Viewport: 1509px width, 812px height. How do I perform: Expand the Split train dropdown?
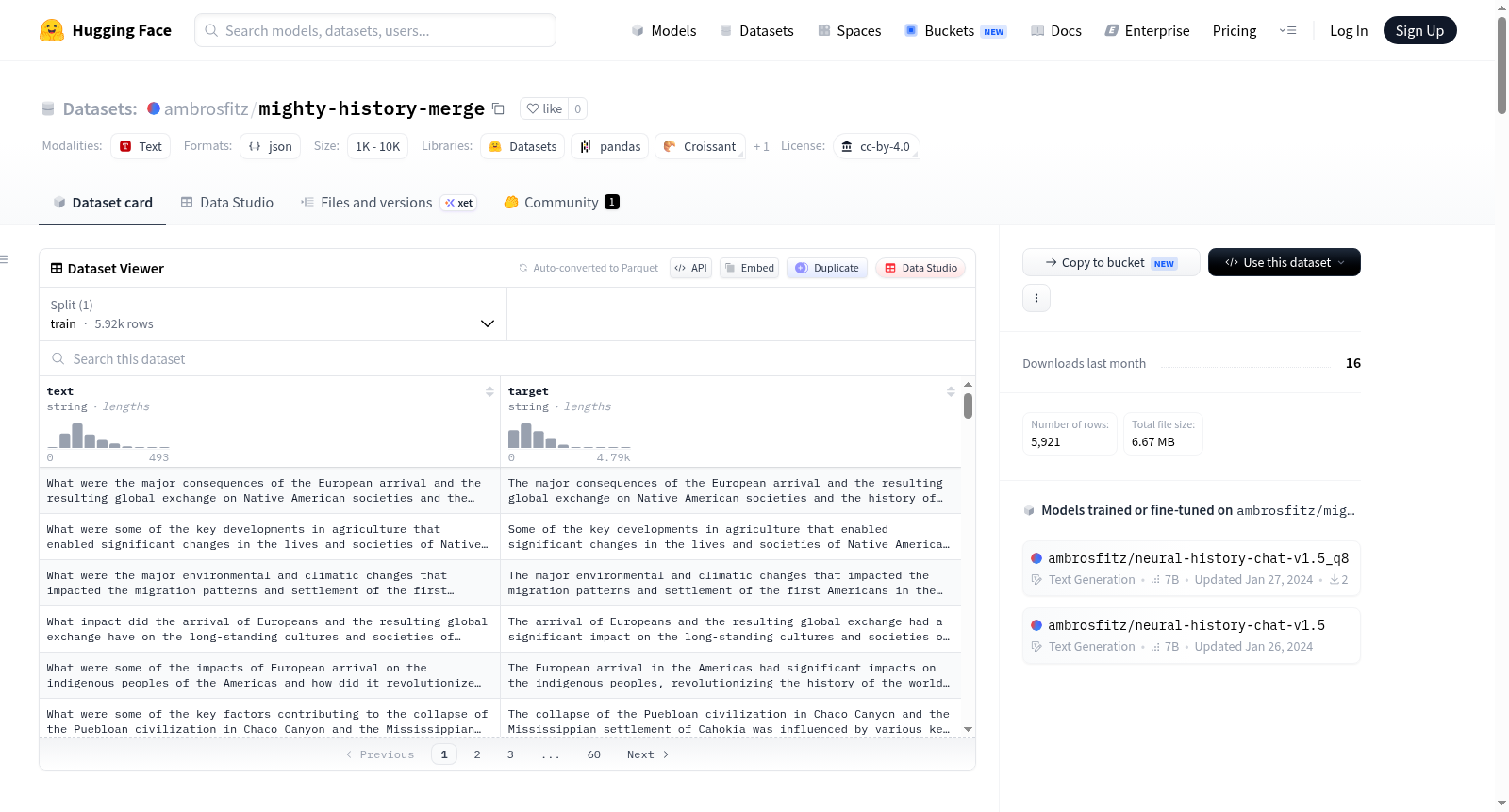(x=273, y=314)
